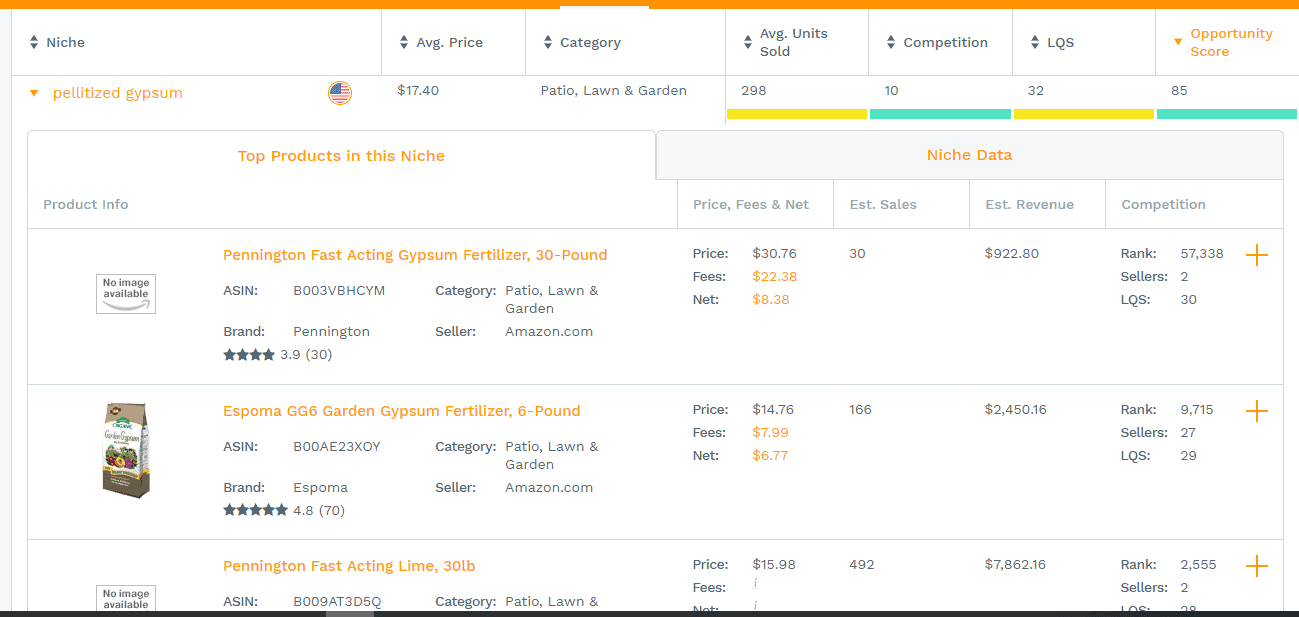
Task: Click star rating of Espoma GG6 Gypsum
Action: [255, 510]
